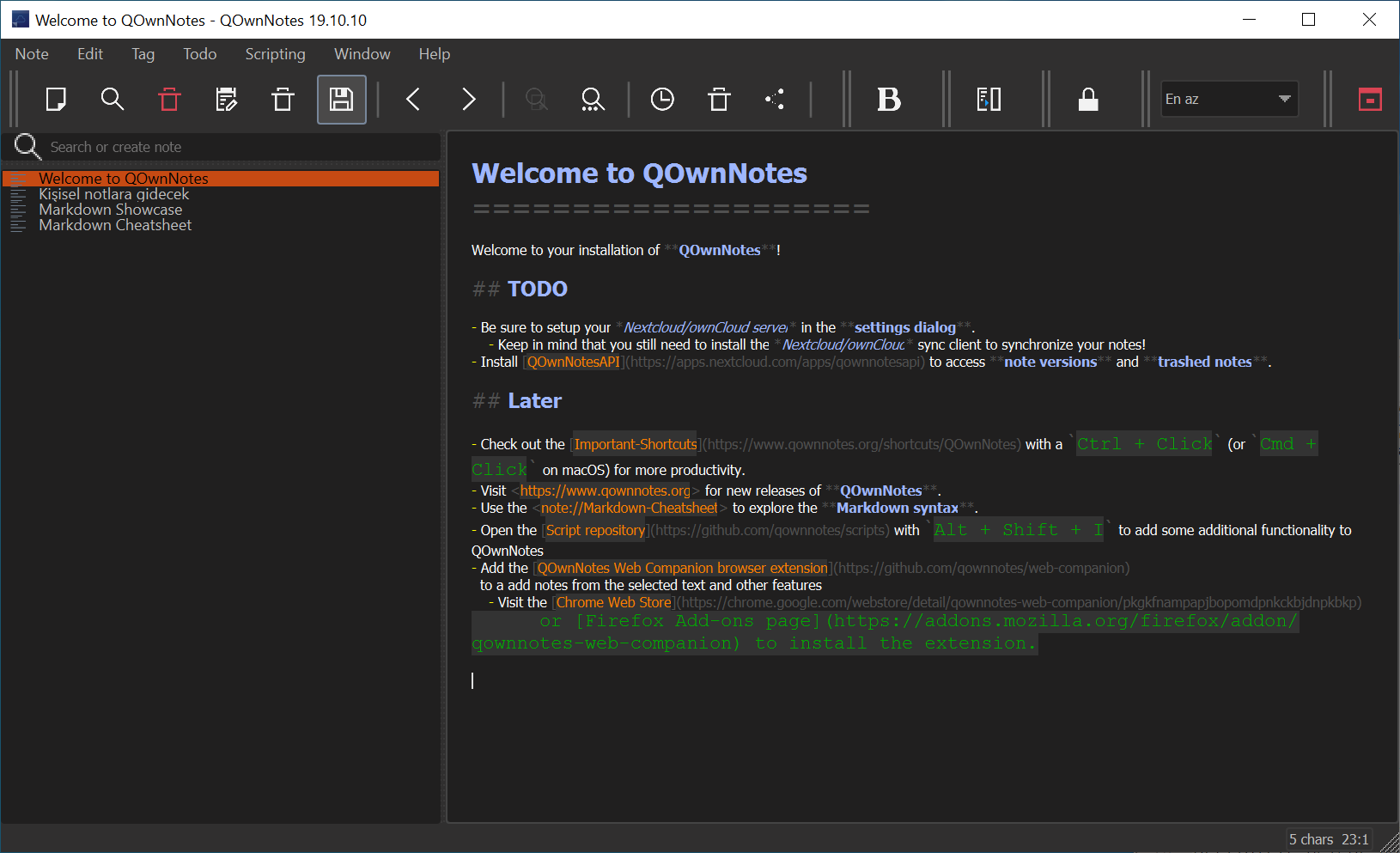Click the 'note versions' bold text
The height and width of the screenshot is (853, 1400).
coord(1050,363)
